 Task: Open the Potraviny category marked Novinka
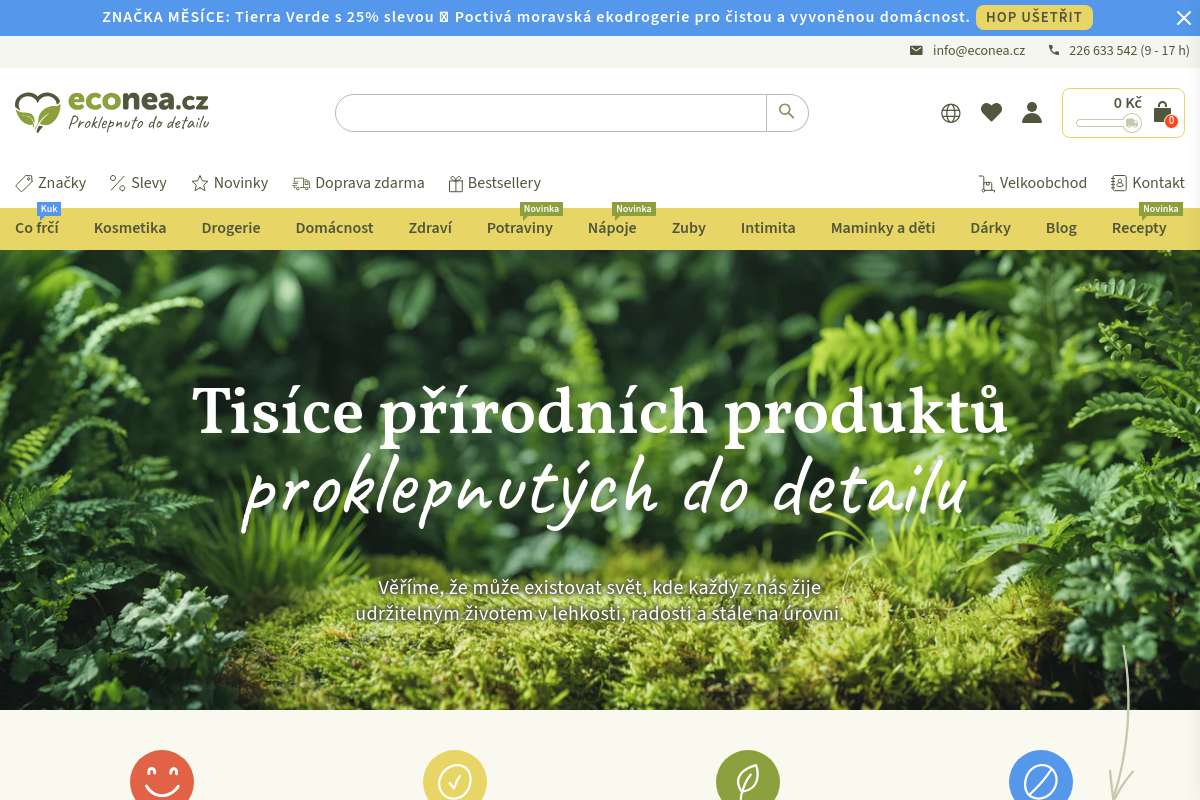tap(519, 228)
